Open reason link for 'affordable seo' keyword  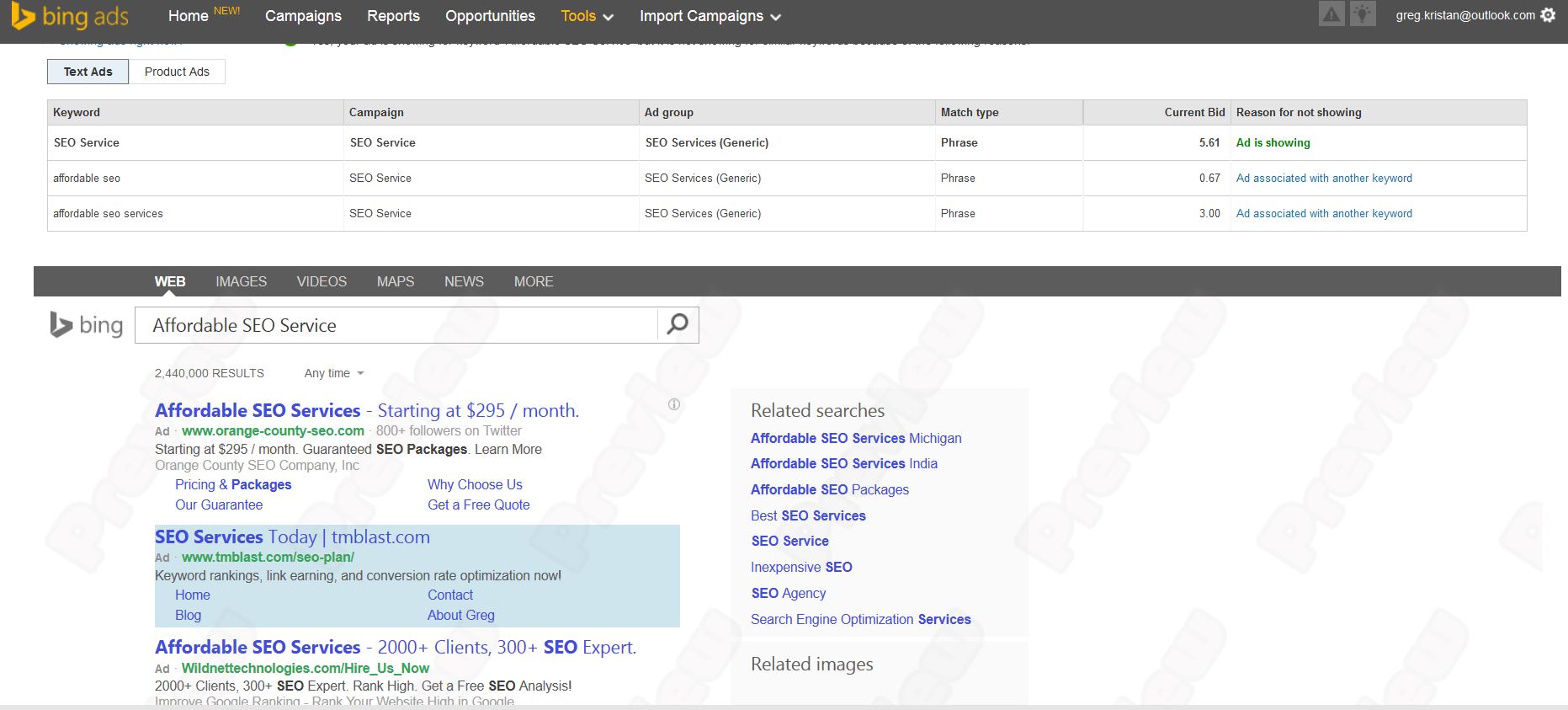point(1324,178)
